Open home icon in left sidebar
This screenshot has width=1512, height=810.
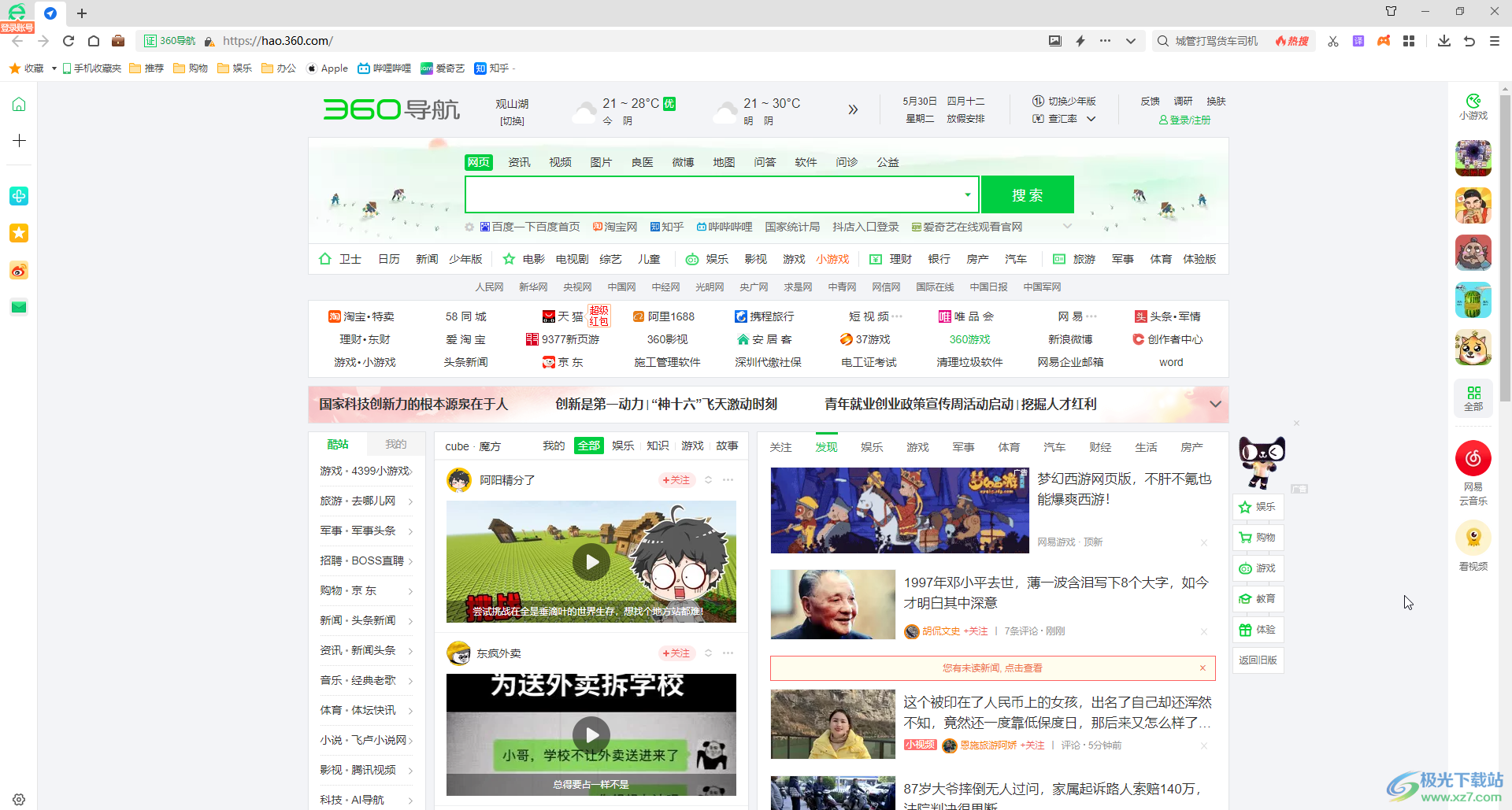tap(19, 104)
